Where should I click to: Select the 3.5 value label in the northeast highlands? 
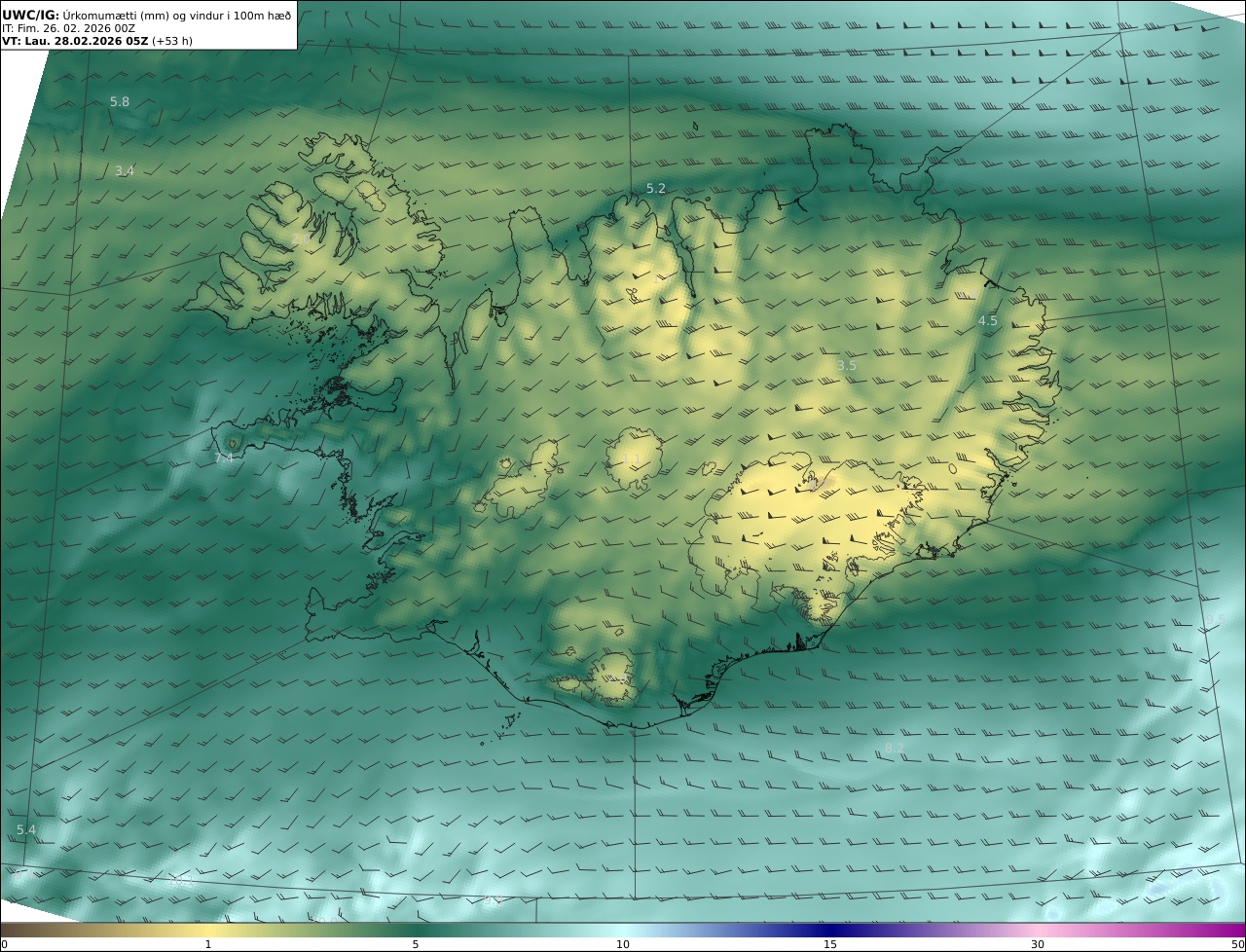[x=847, y=366]
